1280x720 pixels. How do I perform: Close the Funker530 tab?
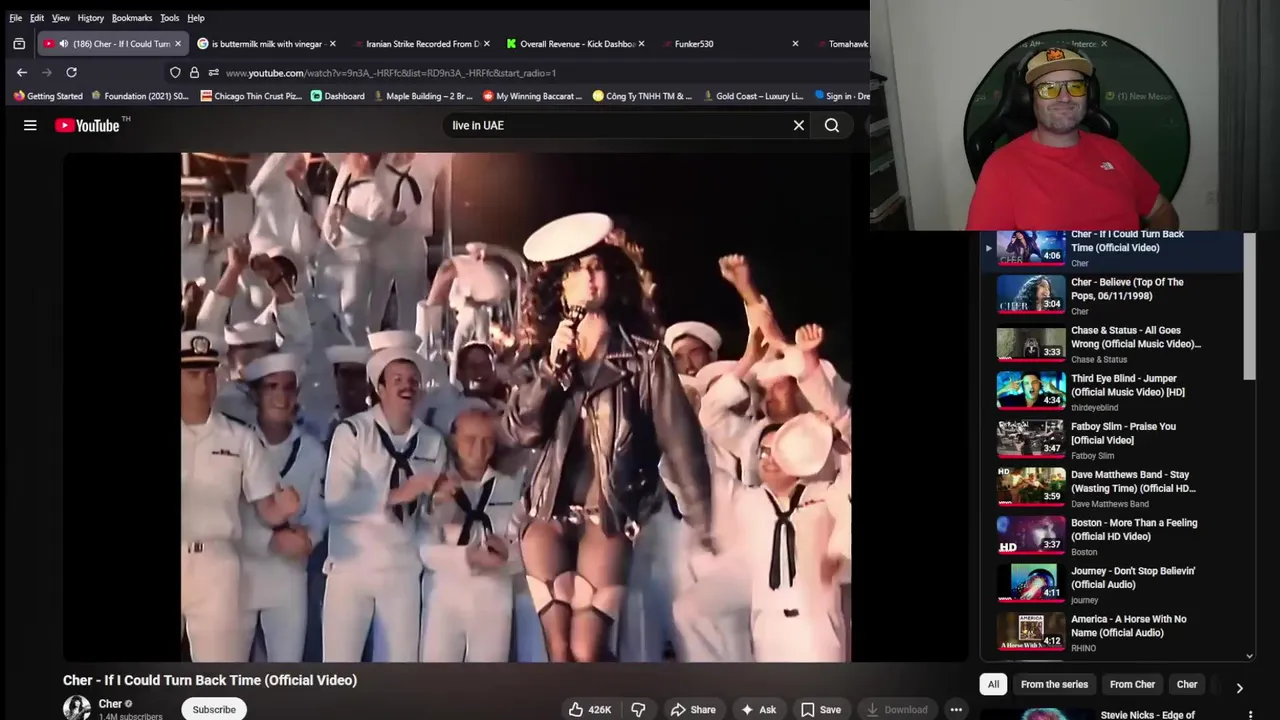tap(795, 44)
